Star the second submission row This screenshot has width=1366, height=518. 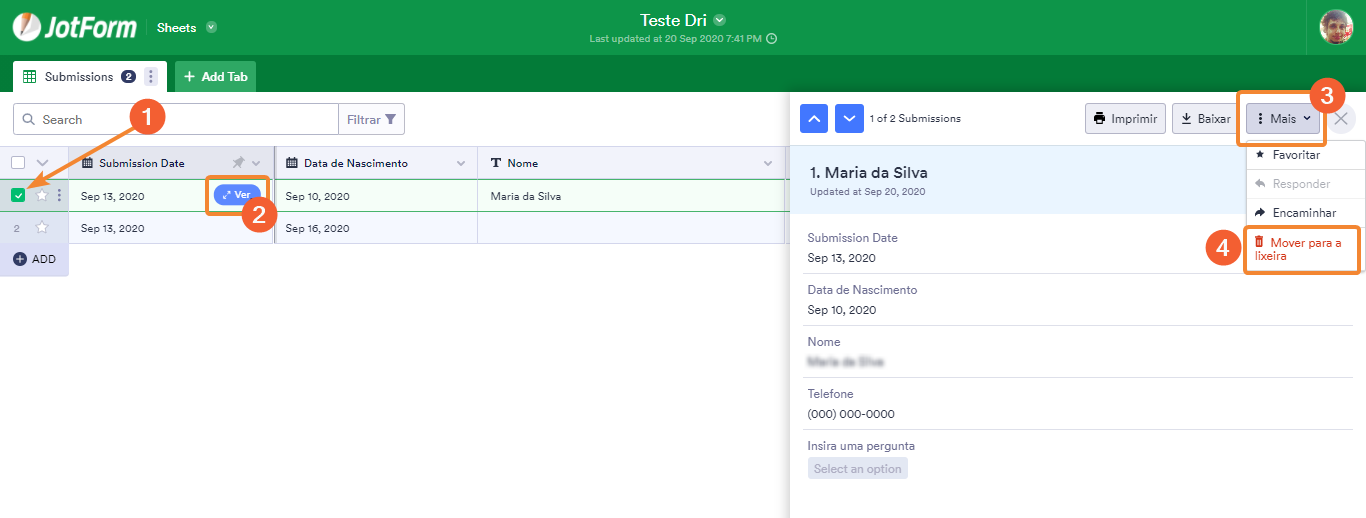(42, 228)
